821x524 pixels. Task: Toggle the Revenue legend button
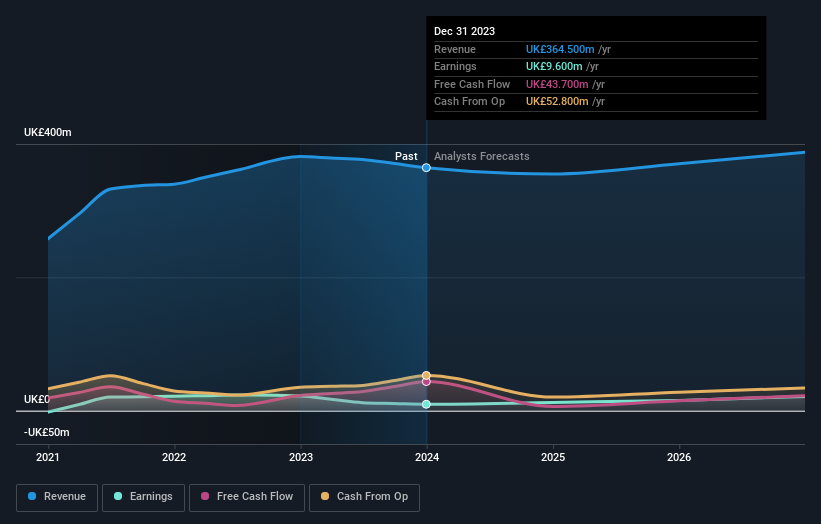[57, 497]
